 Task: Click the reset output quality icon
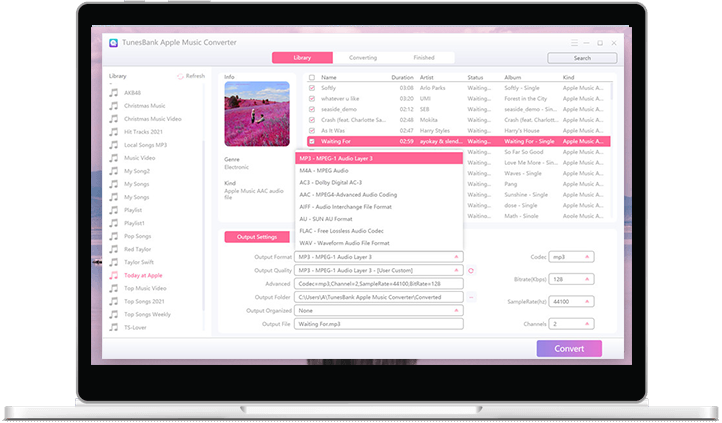pyautogui.click(x=471, y=271)
